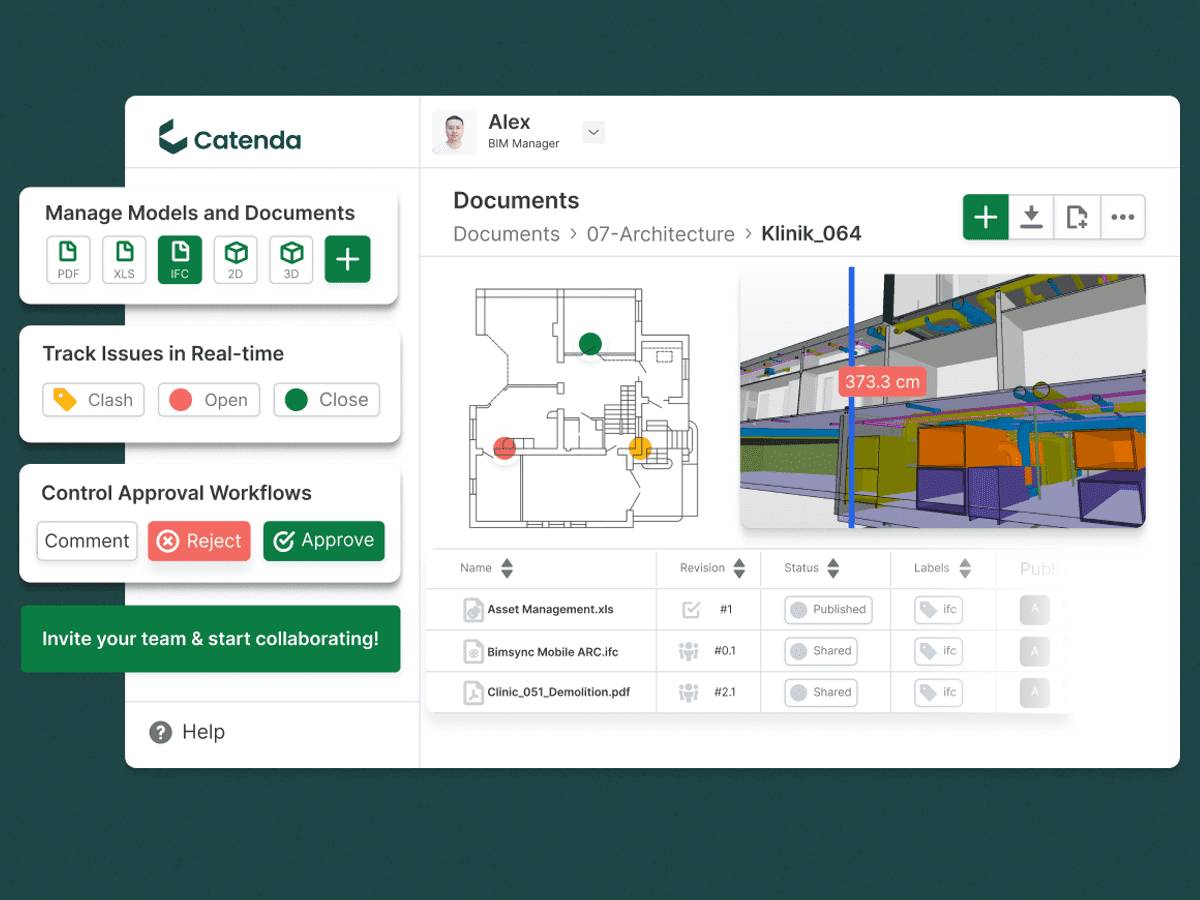The height and width of the screenshot is (900, 1200).
Task: Choose the IFC model type icon
Action: tap(180, 260)
